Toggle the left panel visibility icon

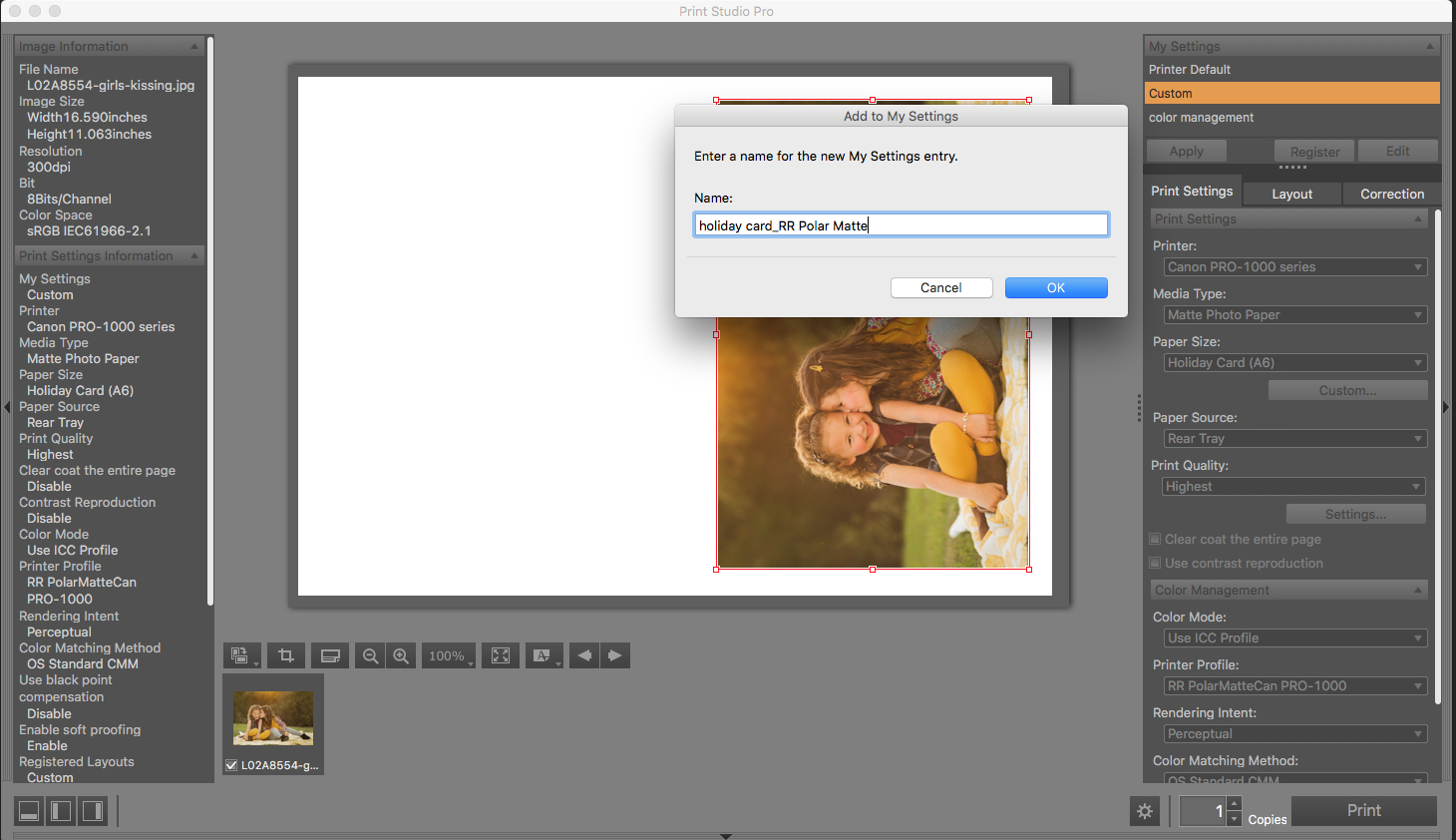61,811
